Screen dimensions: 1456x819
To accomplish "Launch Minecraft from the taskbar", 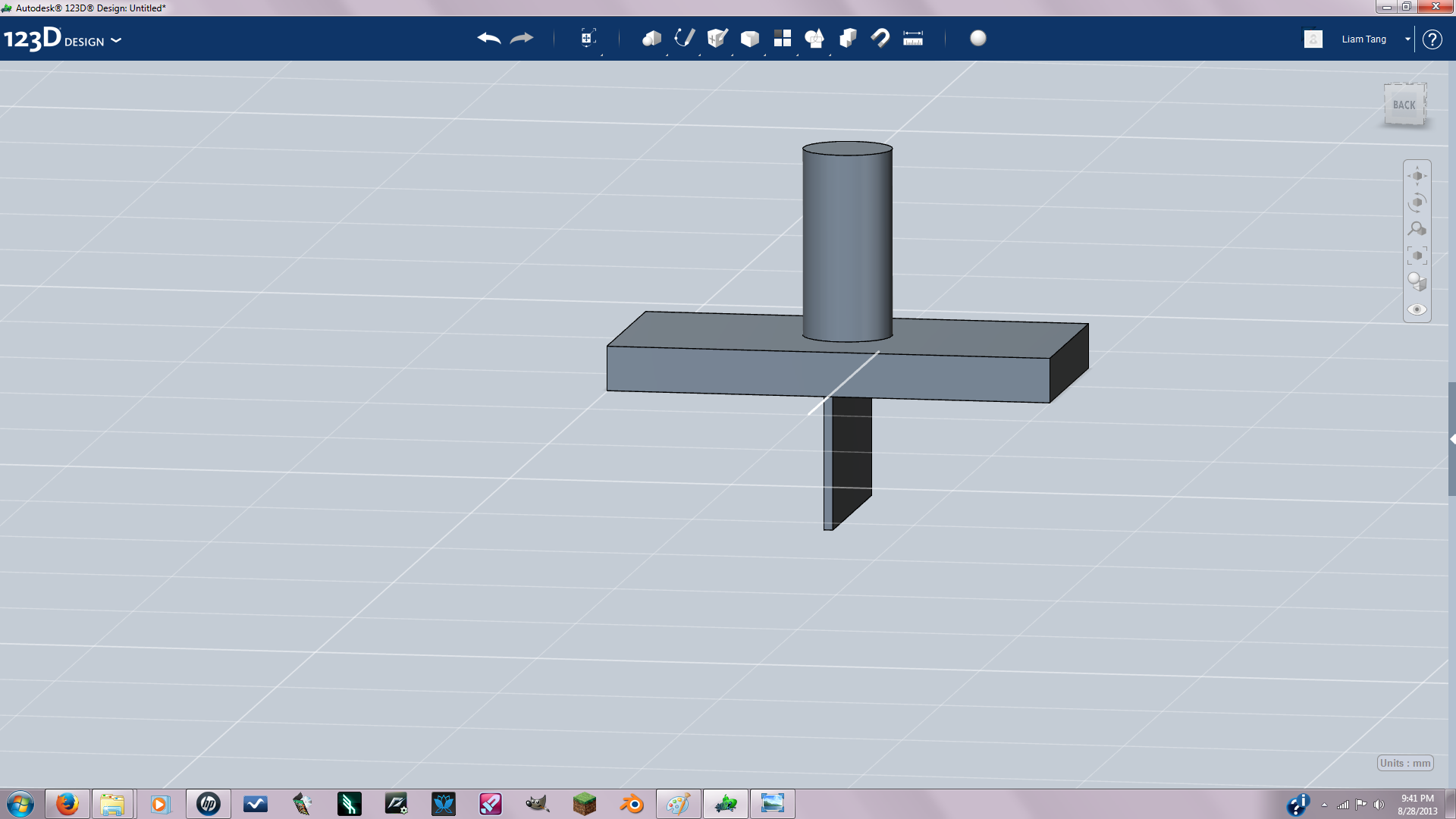I will (x=585, y=804).
